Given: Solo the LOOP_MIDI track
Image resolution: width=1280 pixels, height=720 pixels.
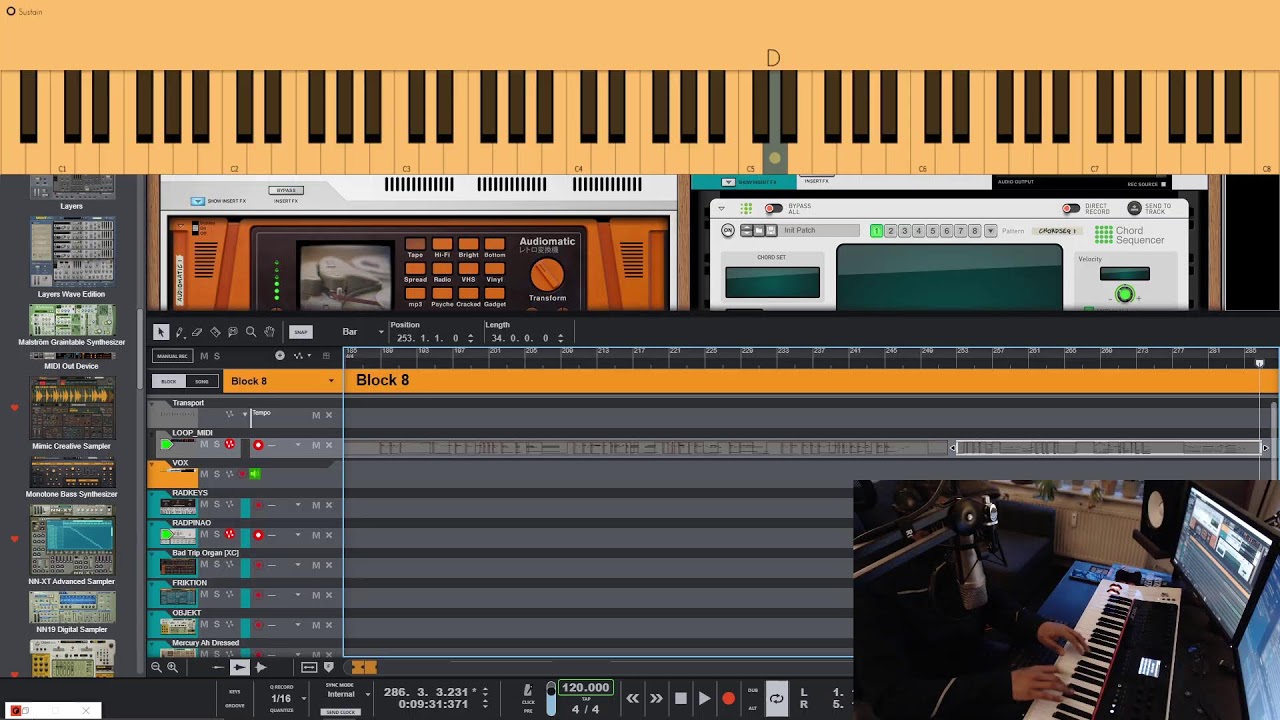Looking at the screenshot, I should pos(216,445).
